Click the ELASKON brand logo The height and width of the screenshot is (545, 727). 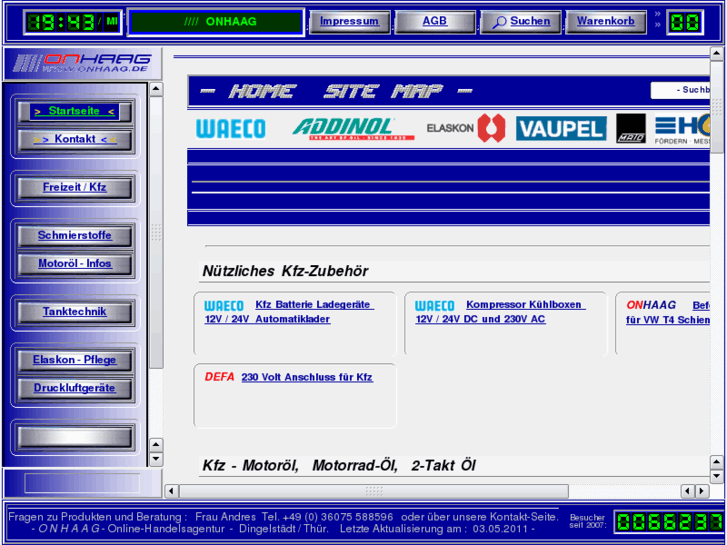(466, 128)
